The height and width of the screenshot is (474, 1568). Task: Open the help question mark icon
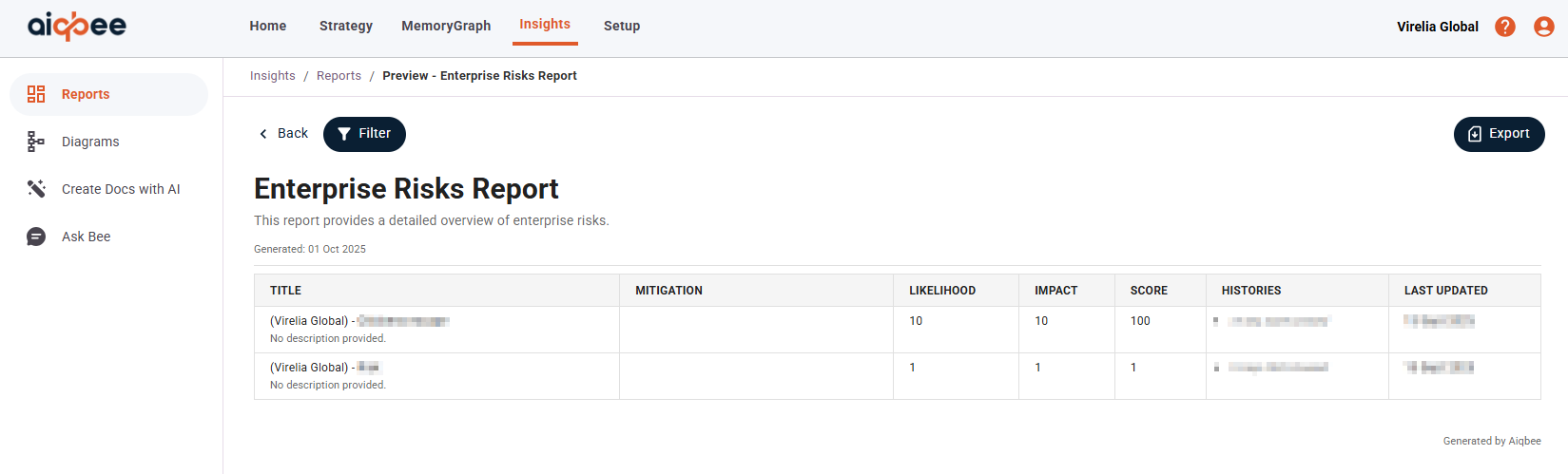(x=1505, y=27)
